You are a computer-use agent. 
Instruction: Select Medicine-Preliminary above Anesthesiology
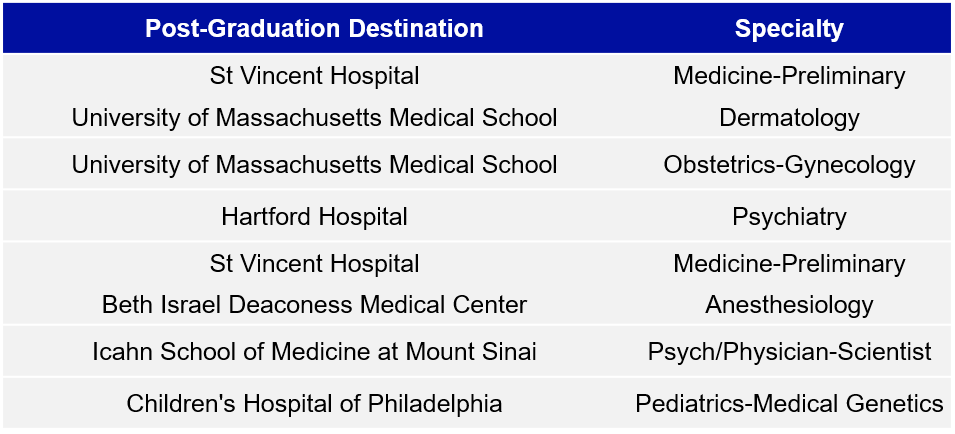point(789,264)
